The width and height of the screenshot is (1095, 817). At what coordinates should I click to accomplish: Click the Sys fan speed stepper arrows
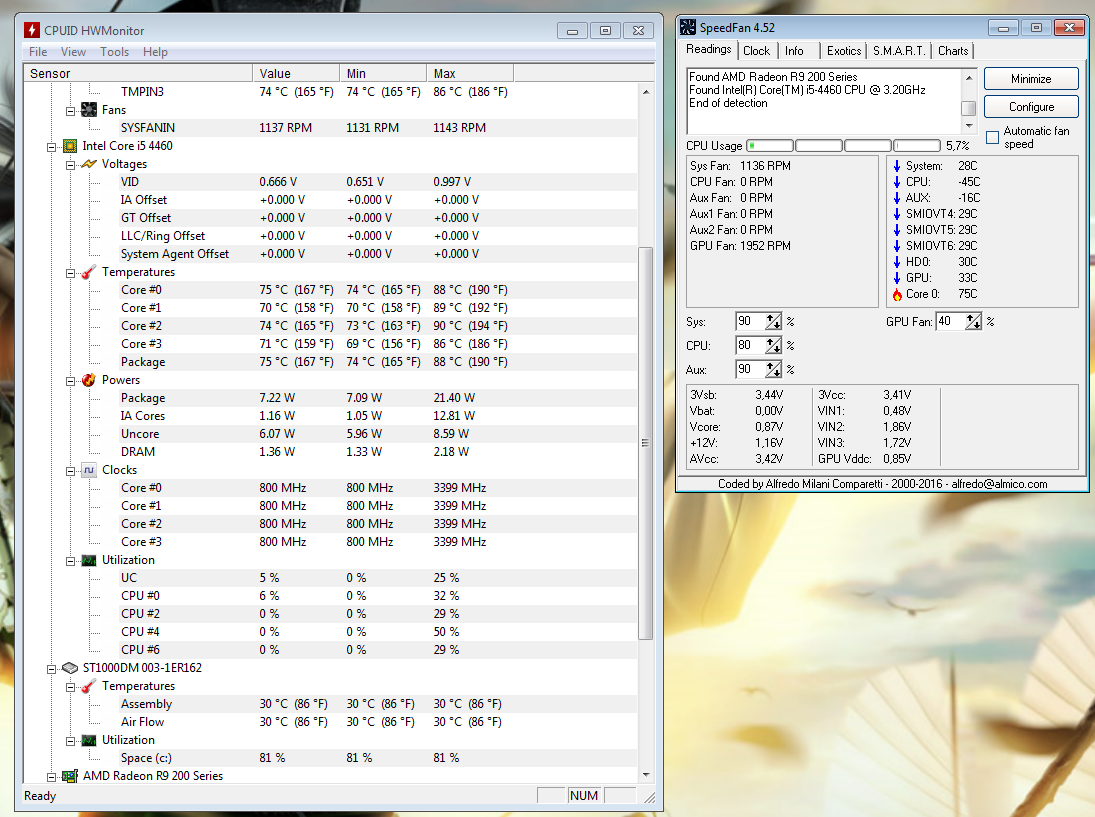click(x=772, y=321)
